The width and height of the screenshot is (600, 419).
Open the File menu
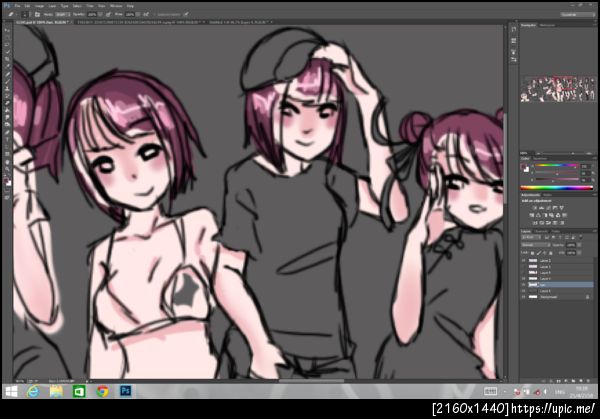(17, 6)
